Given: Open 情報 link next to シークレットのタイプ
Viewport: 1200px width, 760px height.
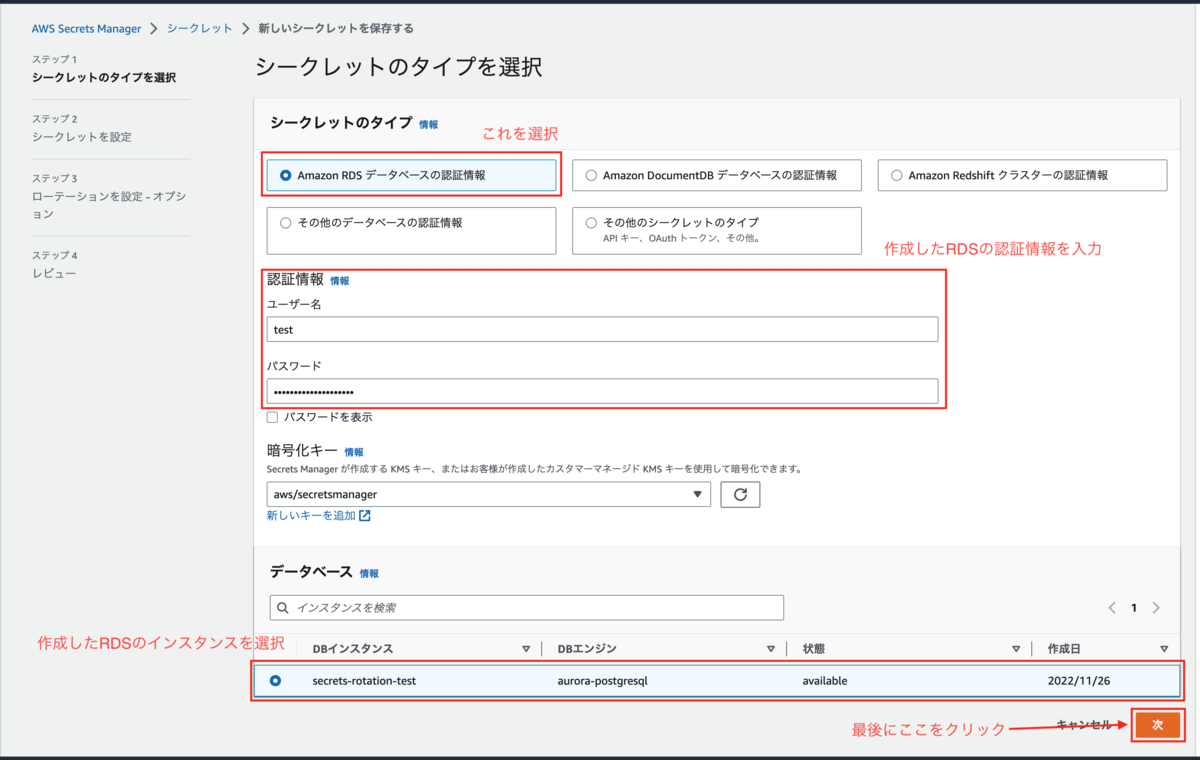Looking at the screenshot, I should [x=428, y=125].
